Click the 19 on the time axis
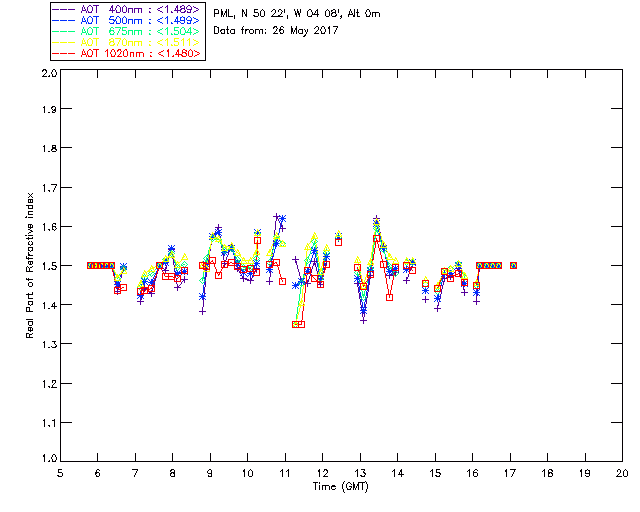Viewport: 640px width, 512px height. (x=585, y=473)
